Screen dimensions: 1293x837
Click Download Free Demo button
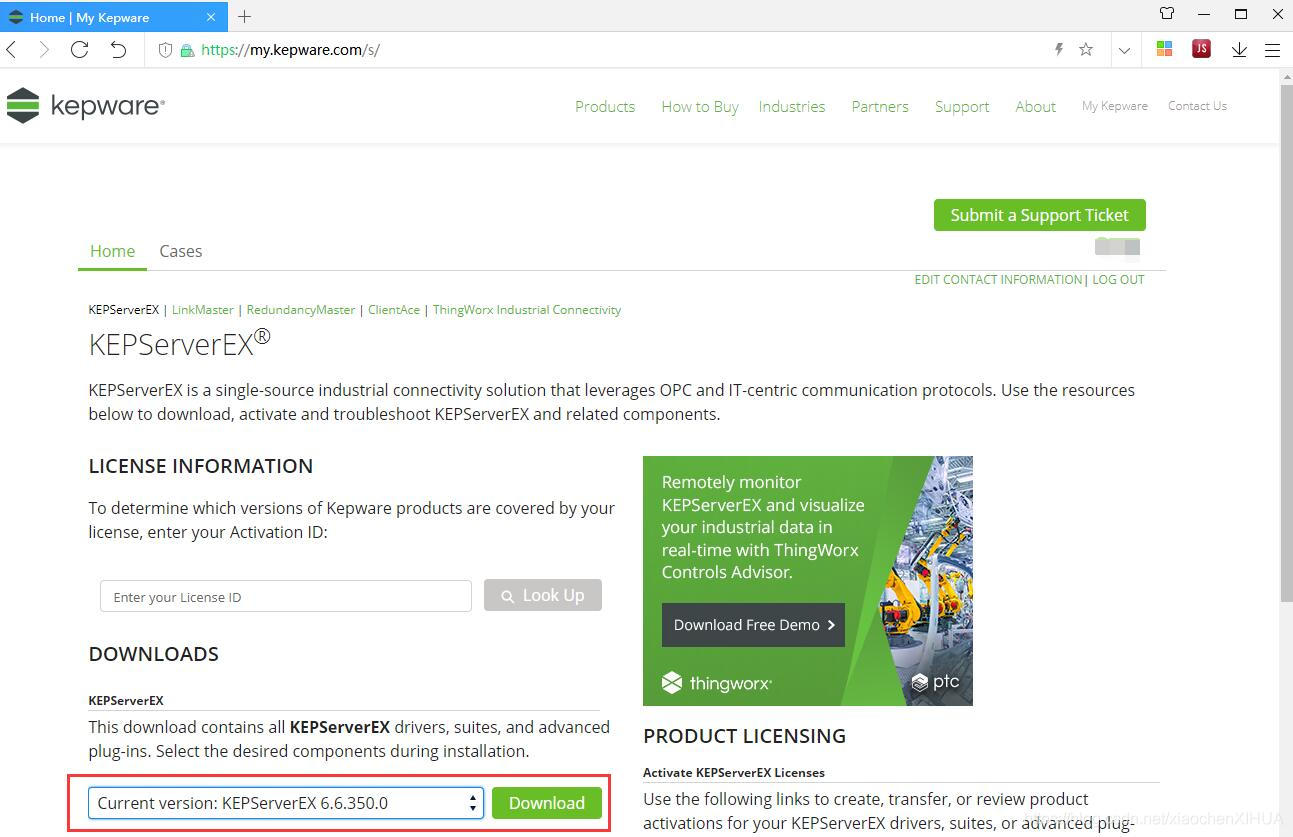tap(753, 625)
